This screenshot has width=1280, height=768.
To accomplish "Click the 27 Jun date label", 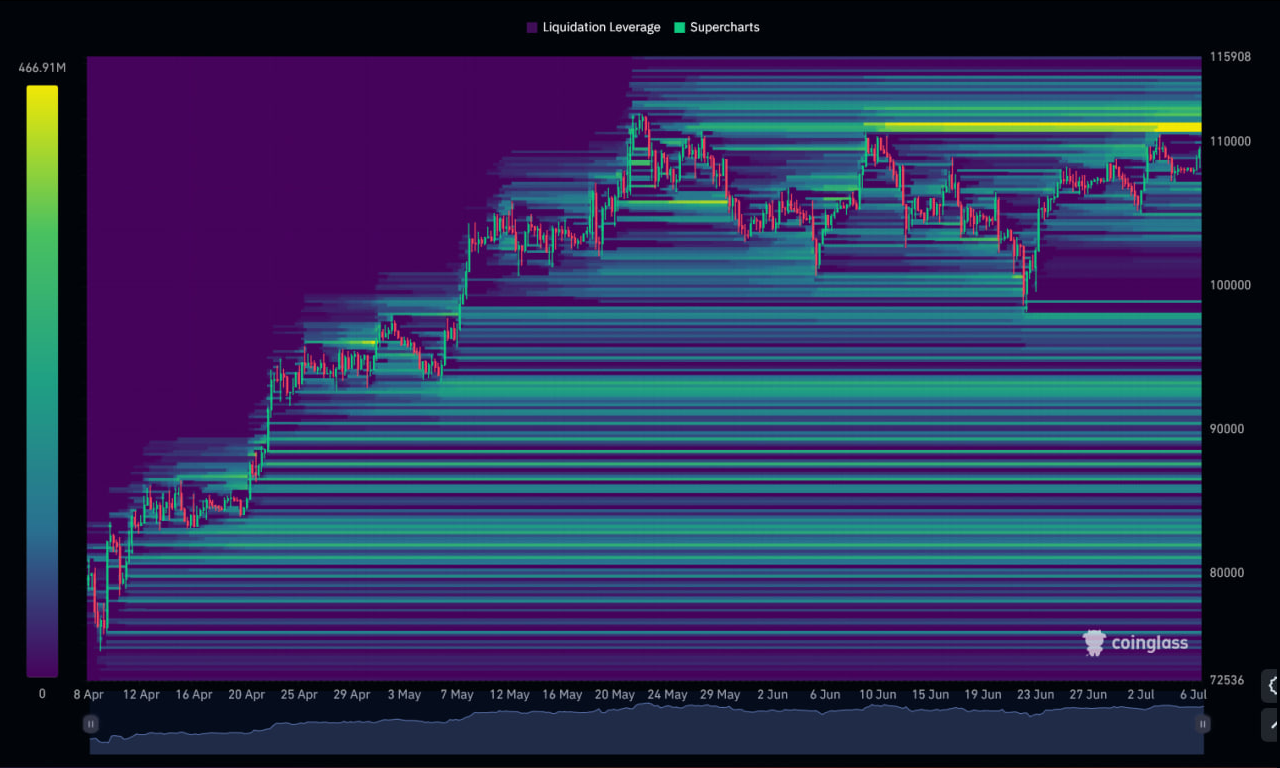I will coord(1088,694).
